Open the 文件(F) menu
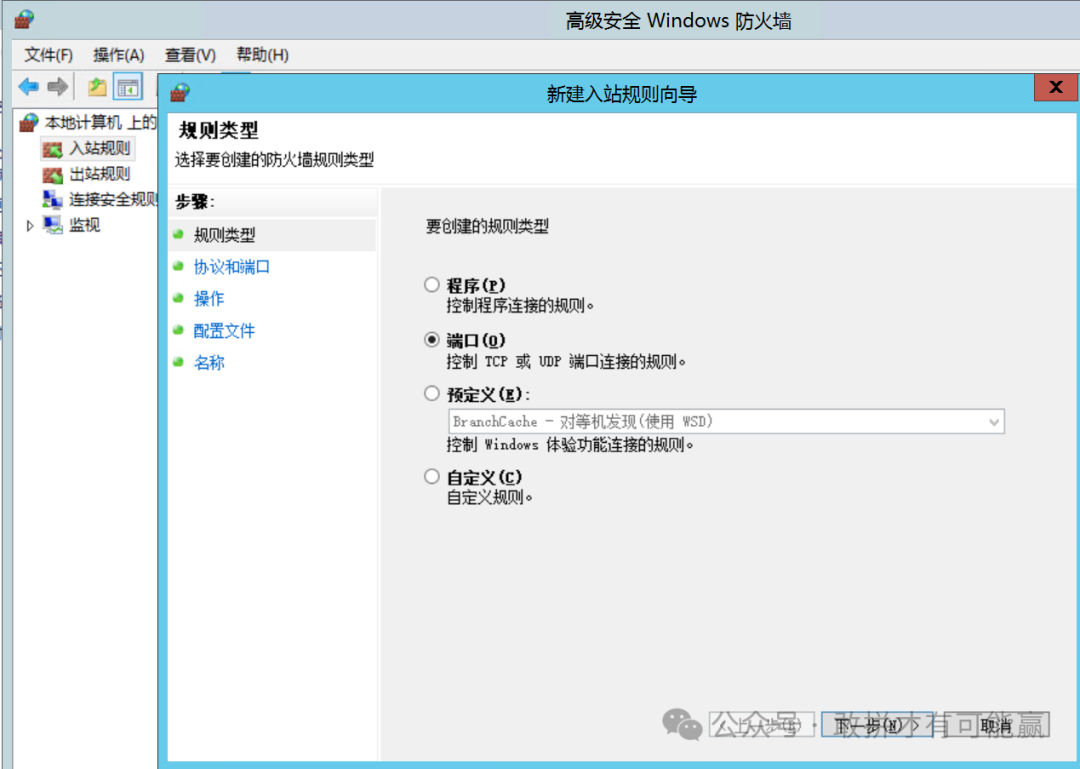Screen dimensions: 1080x769 point(48,55)
